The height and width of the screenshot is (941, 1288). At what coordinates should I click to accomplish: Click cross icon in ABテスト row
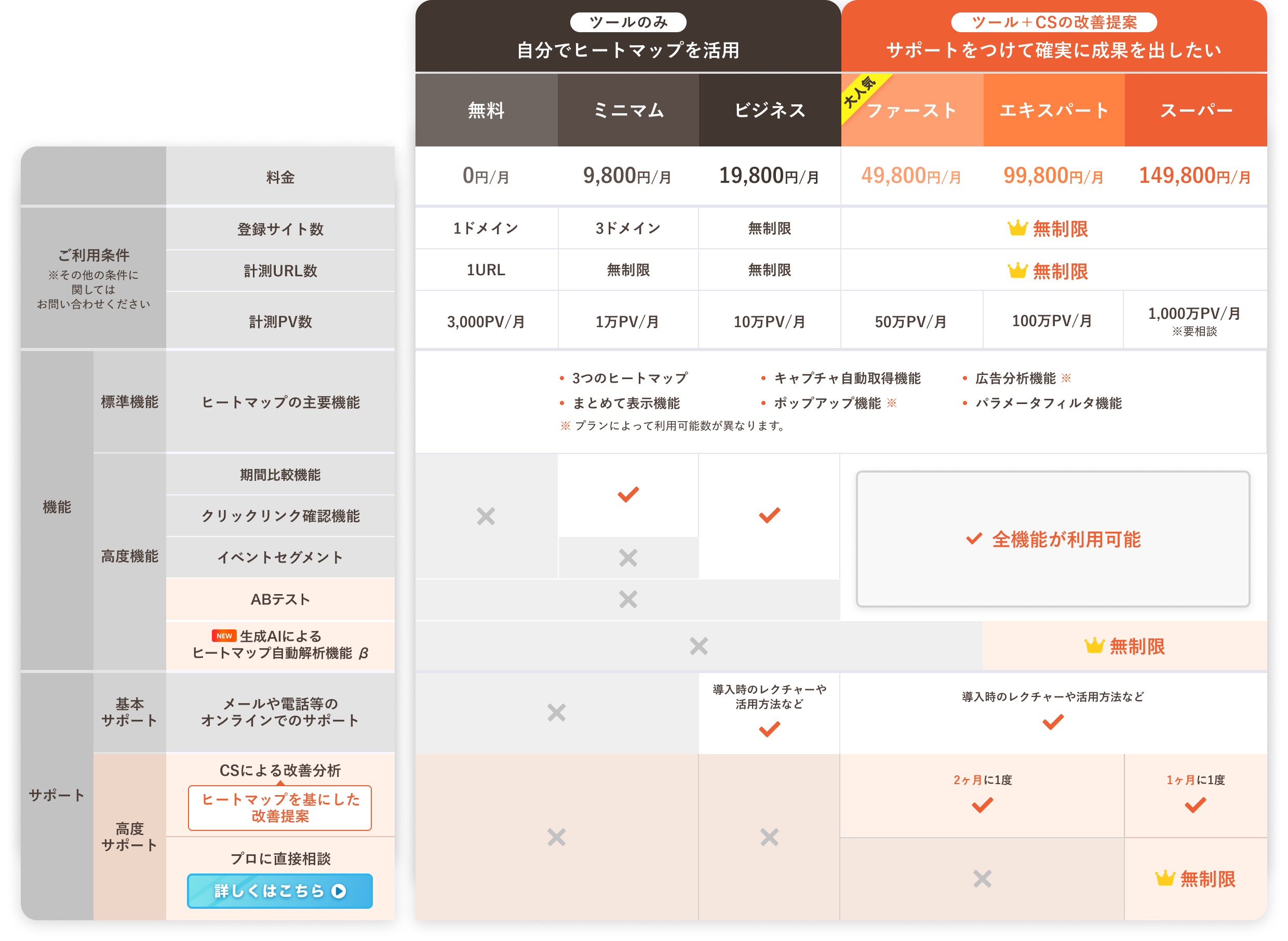(628, 599)
